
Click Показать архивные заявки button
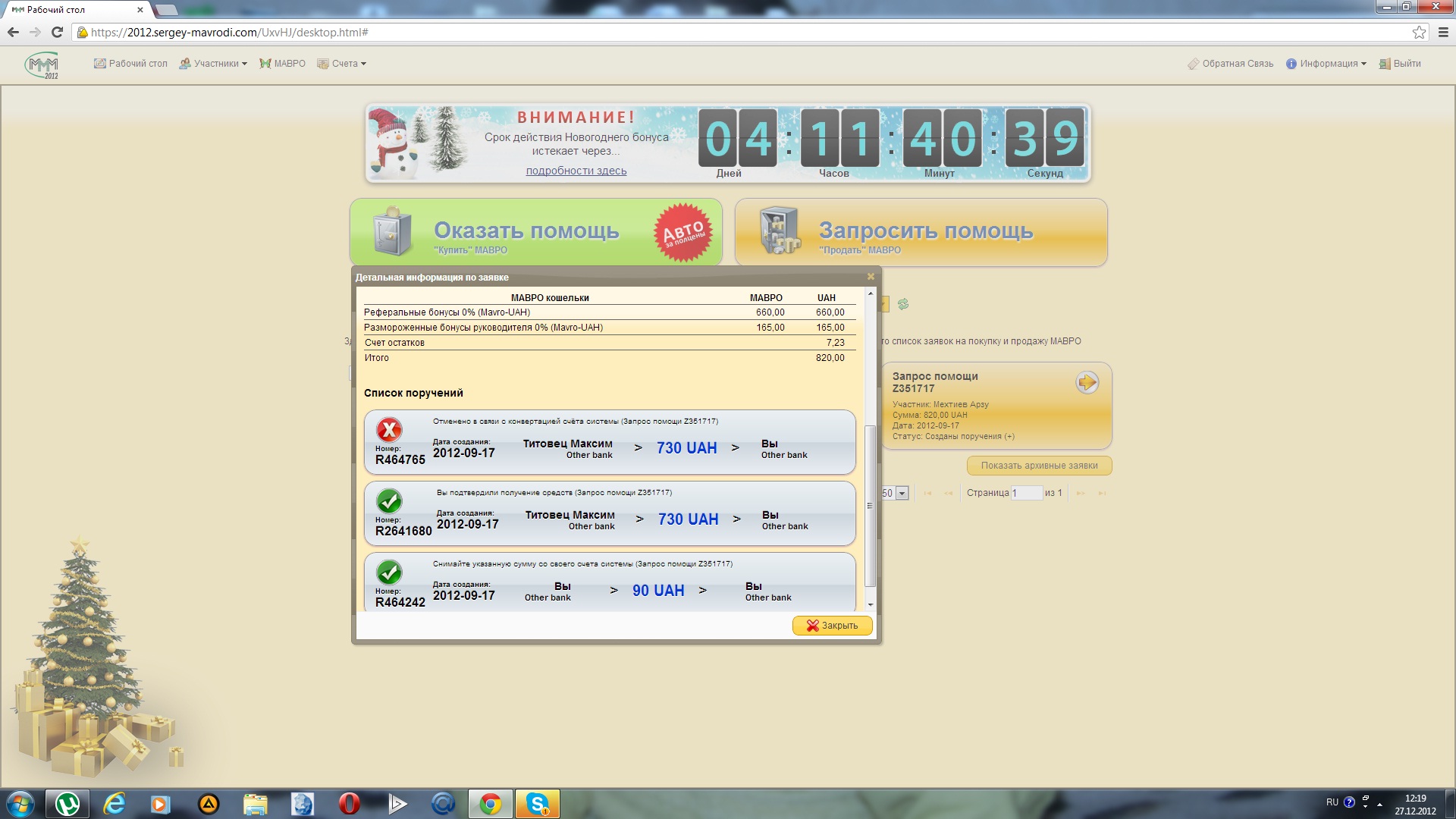(1039, 466)
